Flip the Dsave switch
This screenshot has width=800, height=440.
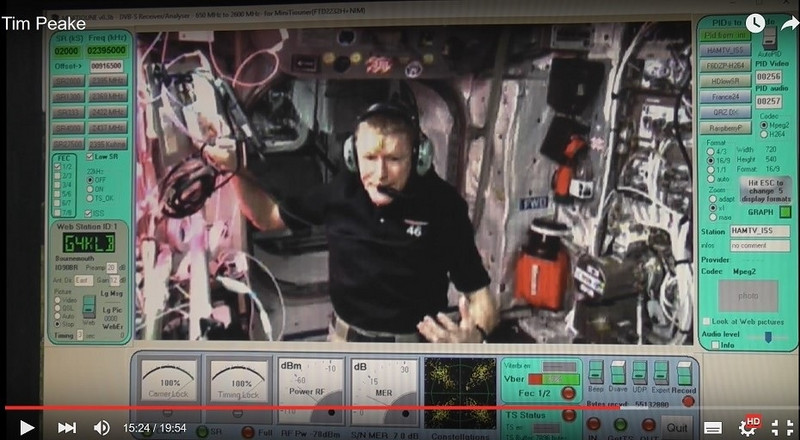point(618,373)
